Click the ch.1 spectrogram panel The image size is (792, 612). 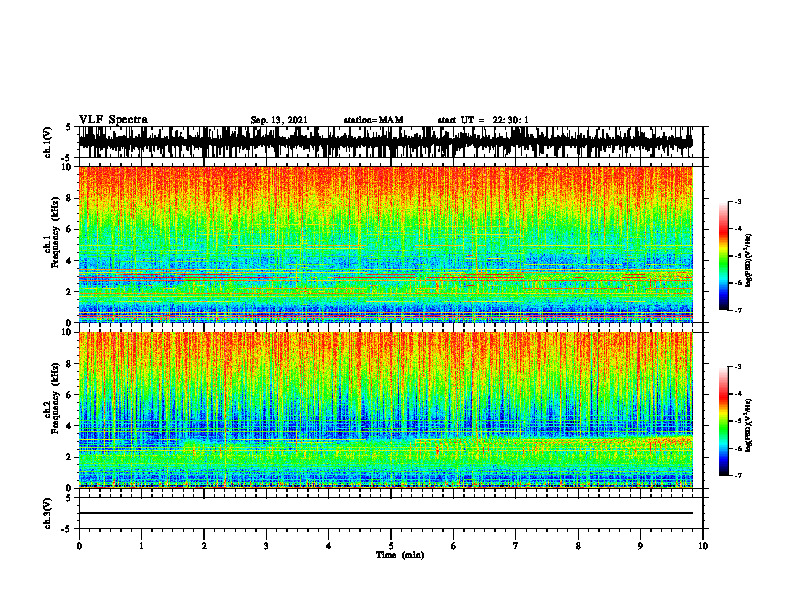pos(385,244)
